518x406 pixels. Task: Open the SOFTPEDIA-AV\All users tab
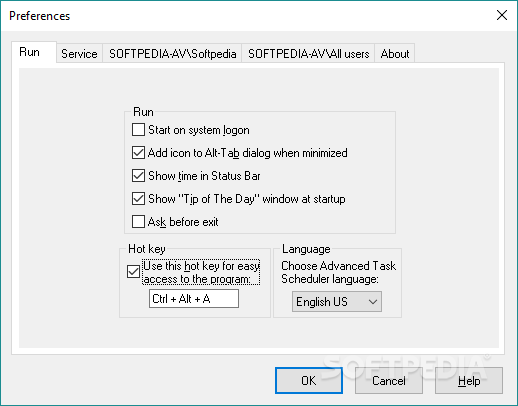pyautogui.click(x=308, y=54)
